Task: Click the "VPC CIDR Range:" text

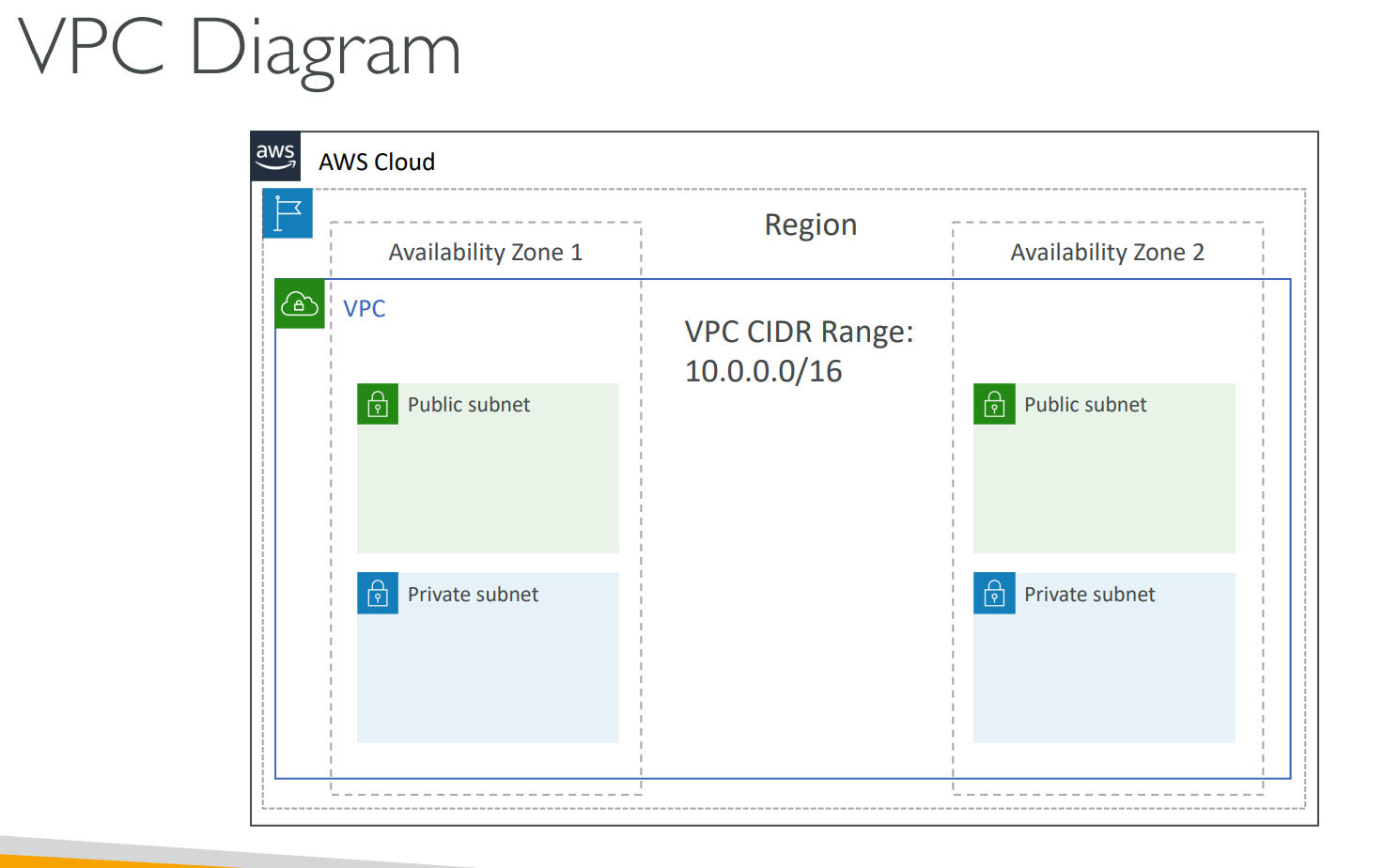Action: [x=799, y=333]
